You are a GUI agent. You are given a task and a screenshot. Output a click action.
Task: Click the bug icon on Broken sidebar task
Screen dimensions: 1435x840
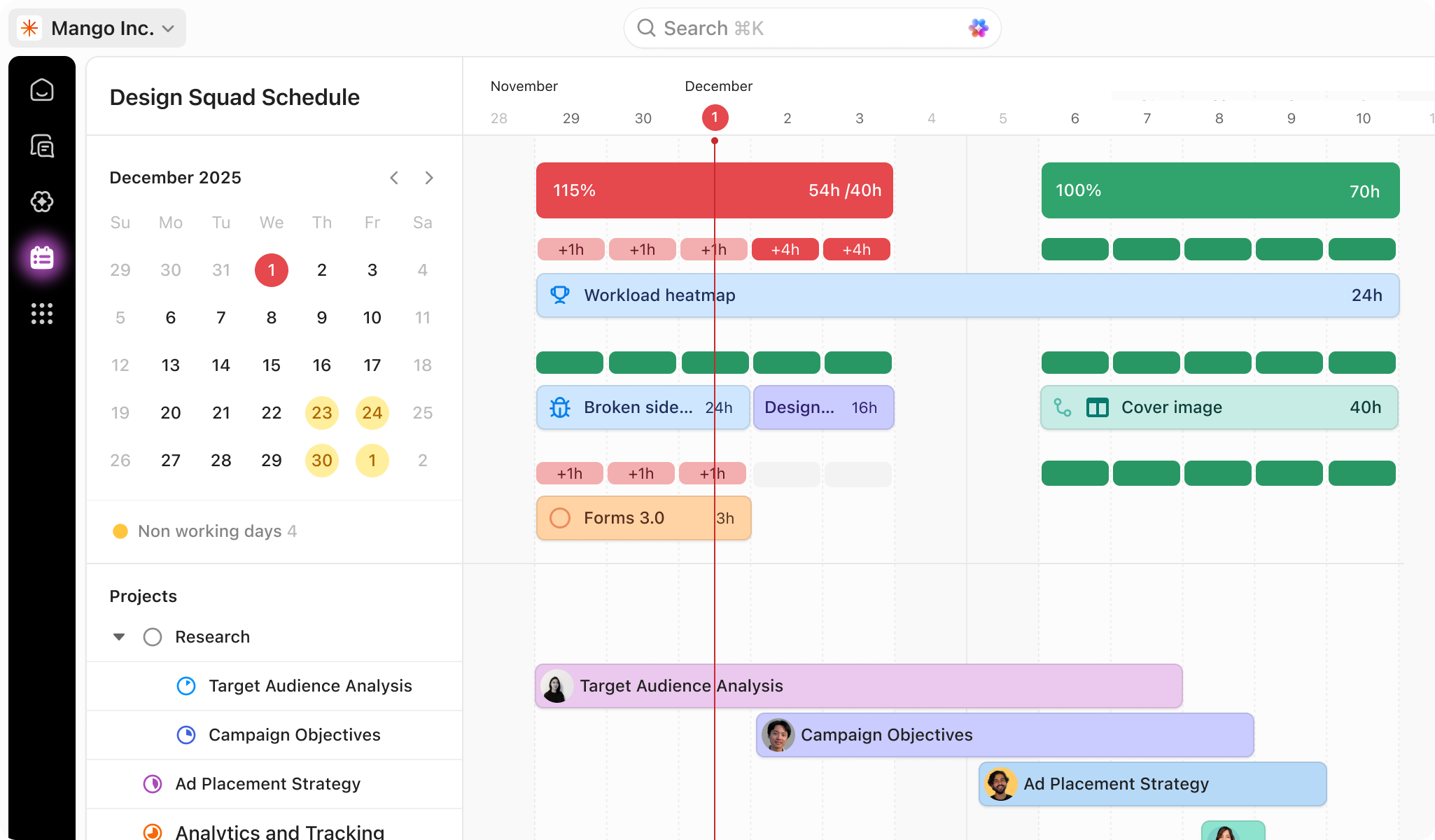[x=559, y=407]
